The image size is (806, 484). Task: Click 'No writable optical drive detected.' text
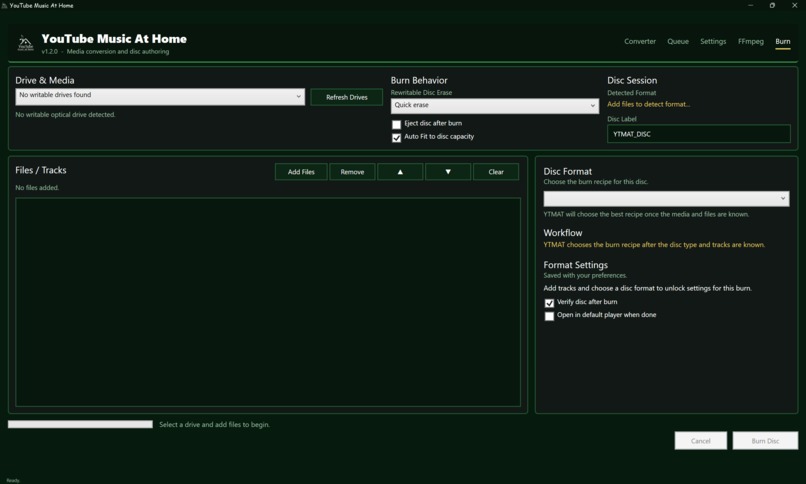coord(65,115)
